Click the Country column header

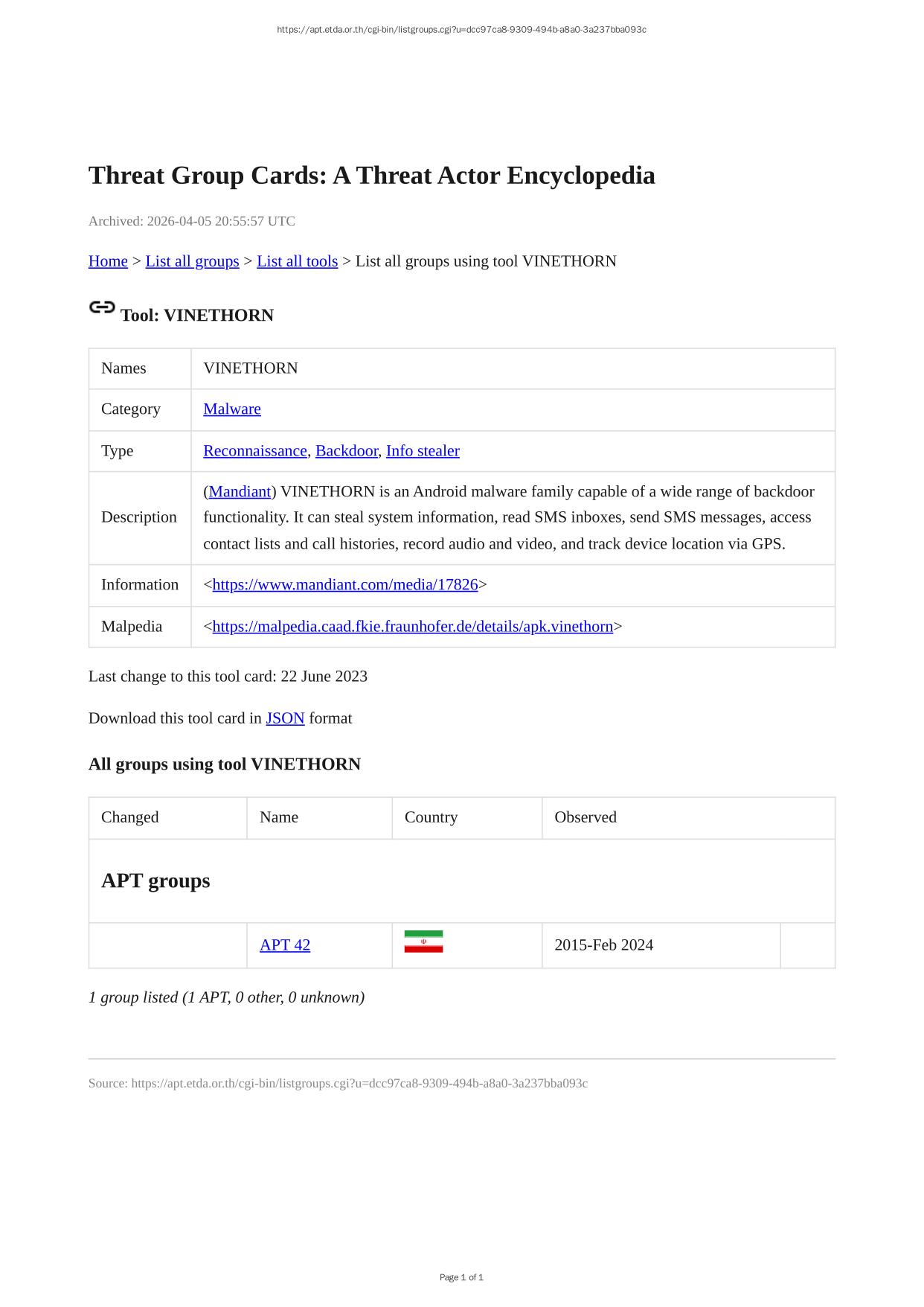click(x=431, y=817)
